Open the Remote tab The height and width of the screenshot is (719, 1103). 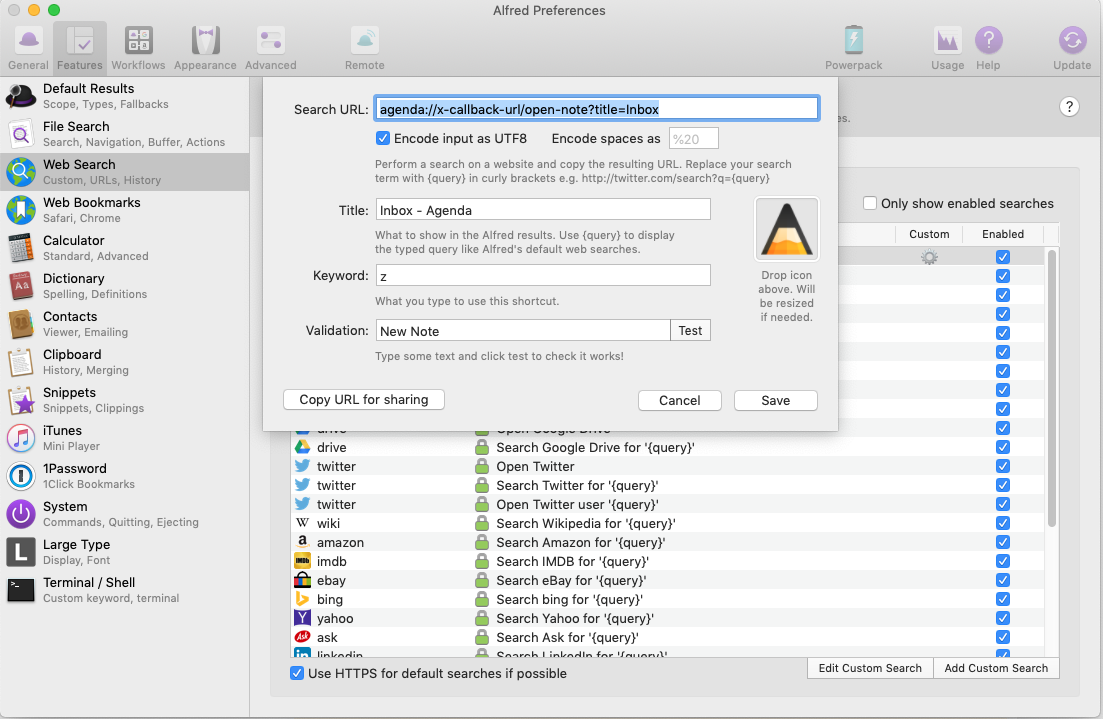(x=364, y=48)
